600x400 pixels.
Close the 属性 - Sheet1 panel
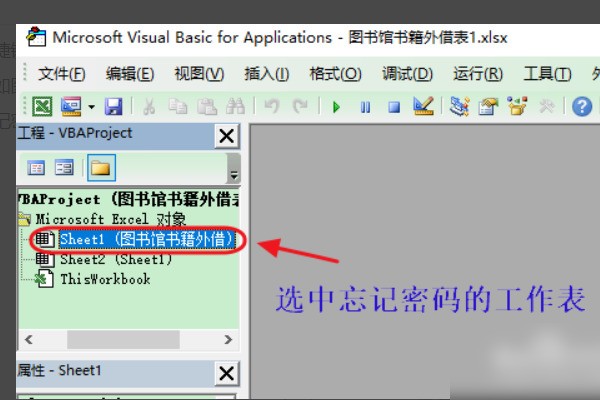(227, 373)
